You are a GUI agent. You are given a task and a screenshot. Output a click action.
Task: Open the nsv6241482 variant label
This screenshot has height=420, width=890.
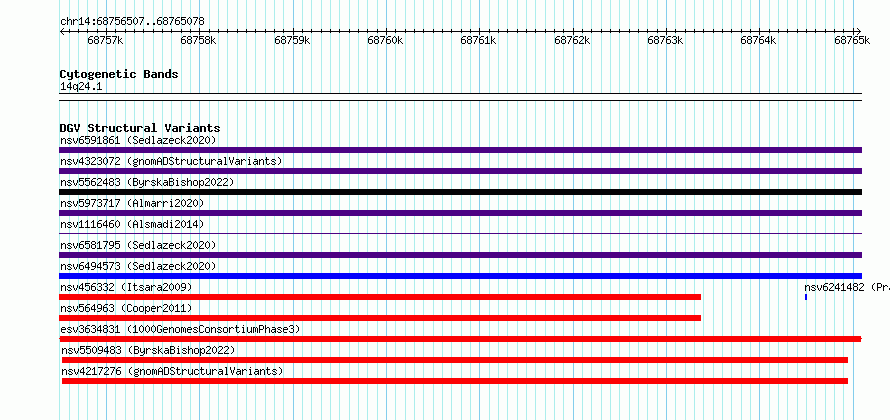click(847, 287)
